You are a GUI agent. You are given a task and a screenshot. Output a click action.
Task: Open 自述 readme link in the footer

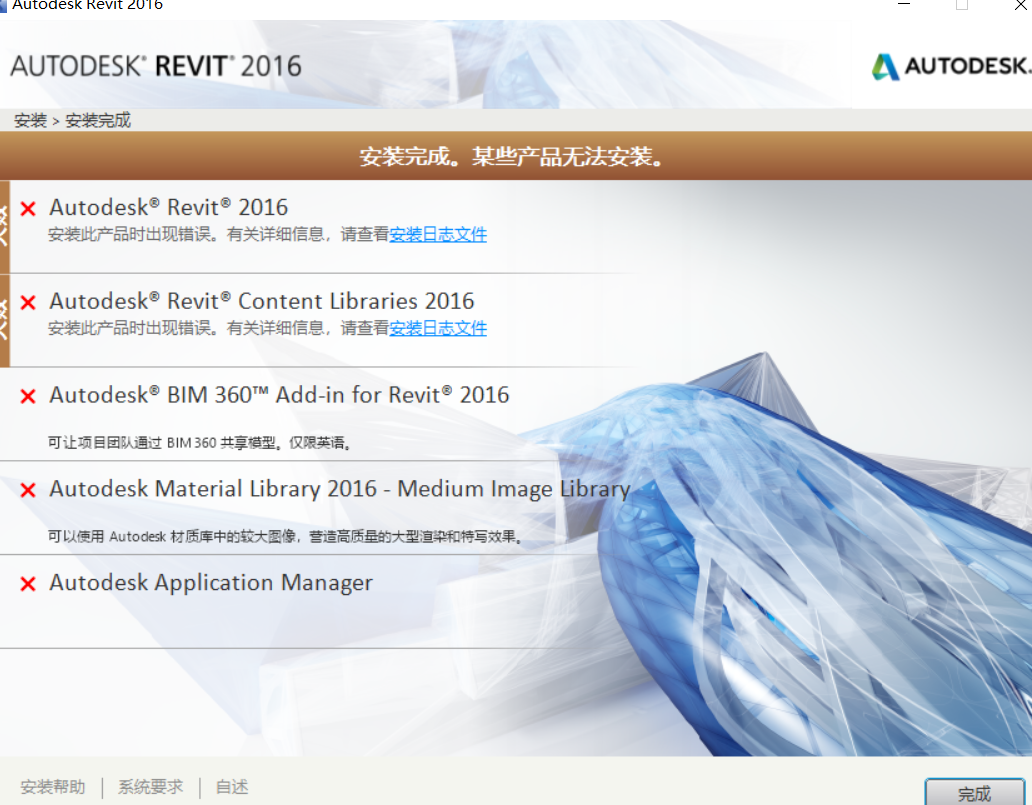[x=232, y=787]
